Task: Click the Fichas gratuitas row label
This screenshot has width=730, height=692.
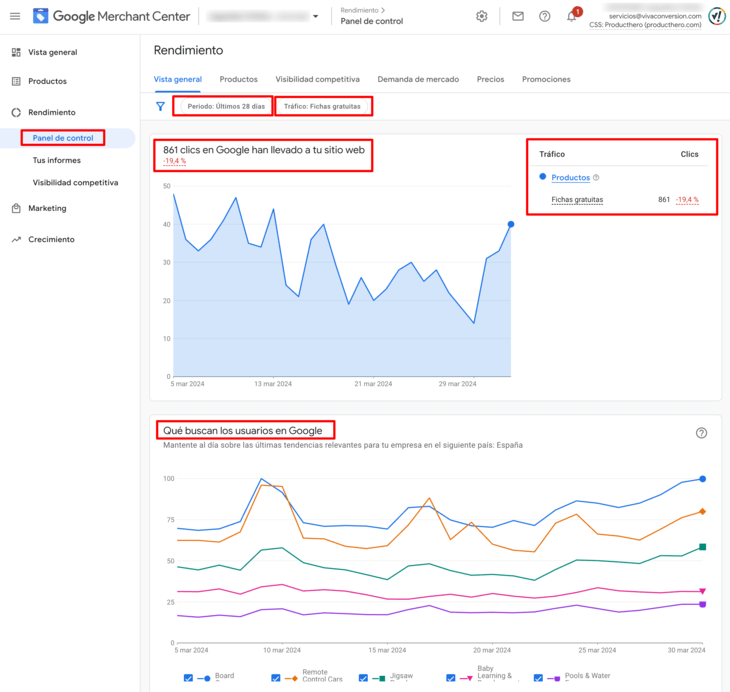Action: tap(577, 200)
